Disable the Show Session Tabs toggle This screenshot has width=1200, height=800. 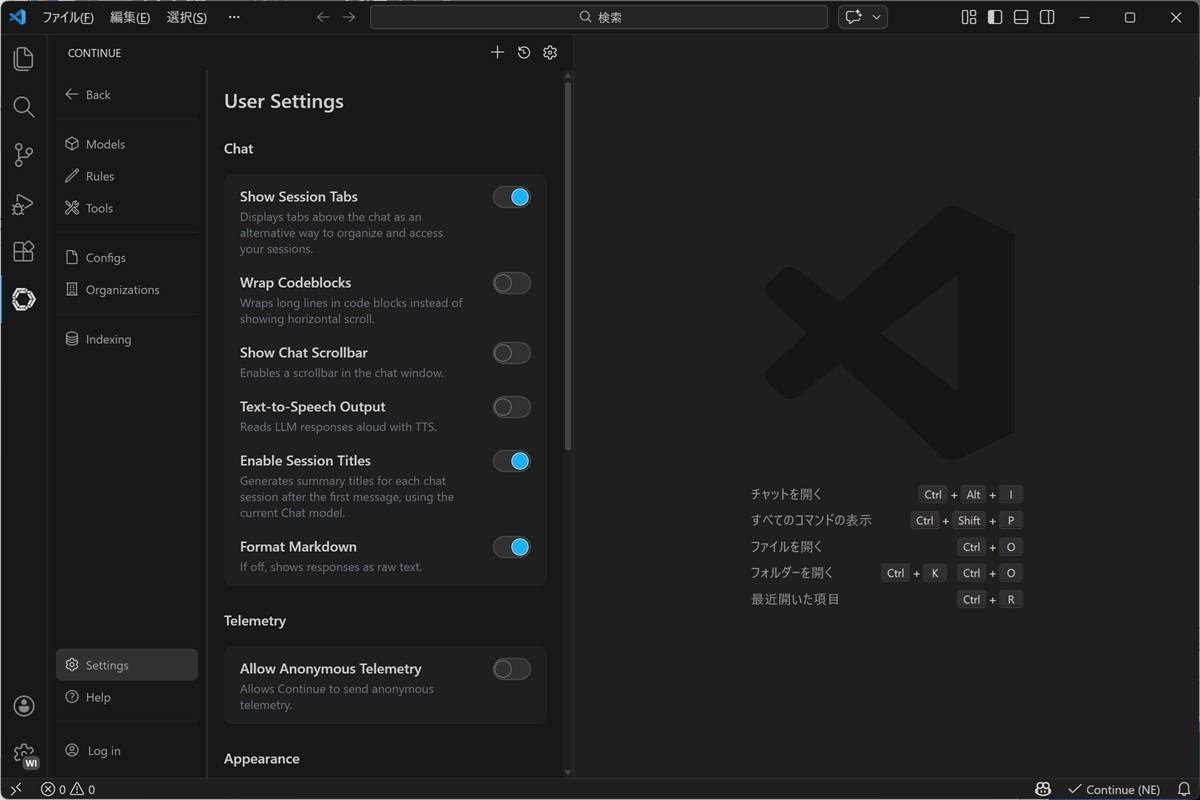tap(511, 197)
